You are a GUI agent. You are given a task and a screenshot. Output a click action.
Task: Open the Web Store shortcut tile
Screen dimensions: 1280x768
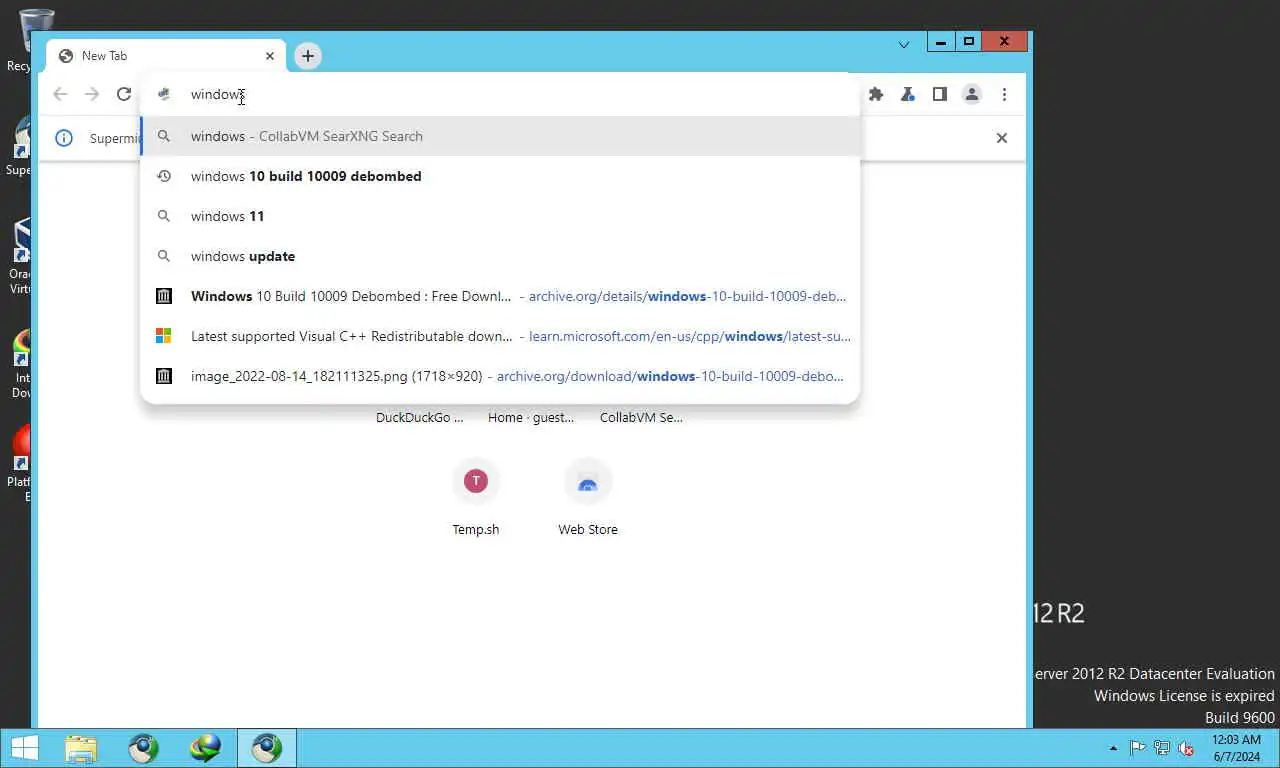tap(588, 498)
